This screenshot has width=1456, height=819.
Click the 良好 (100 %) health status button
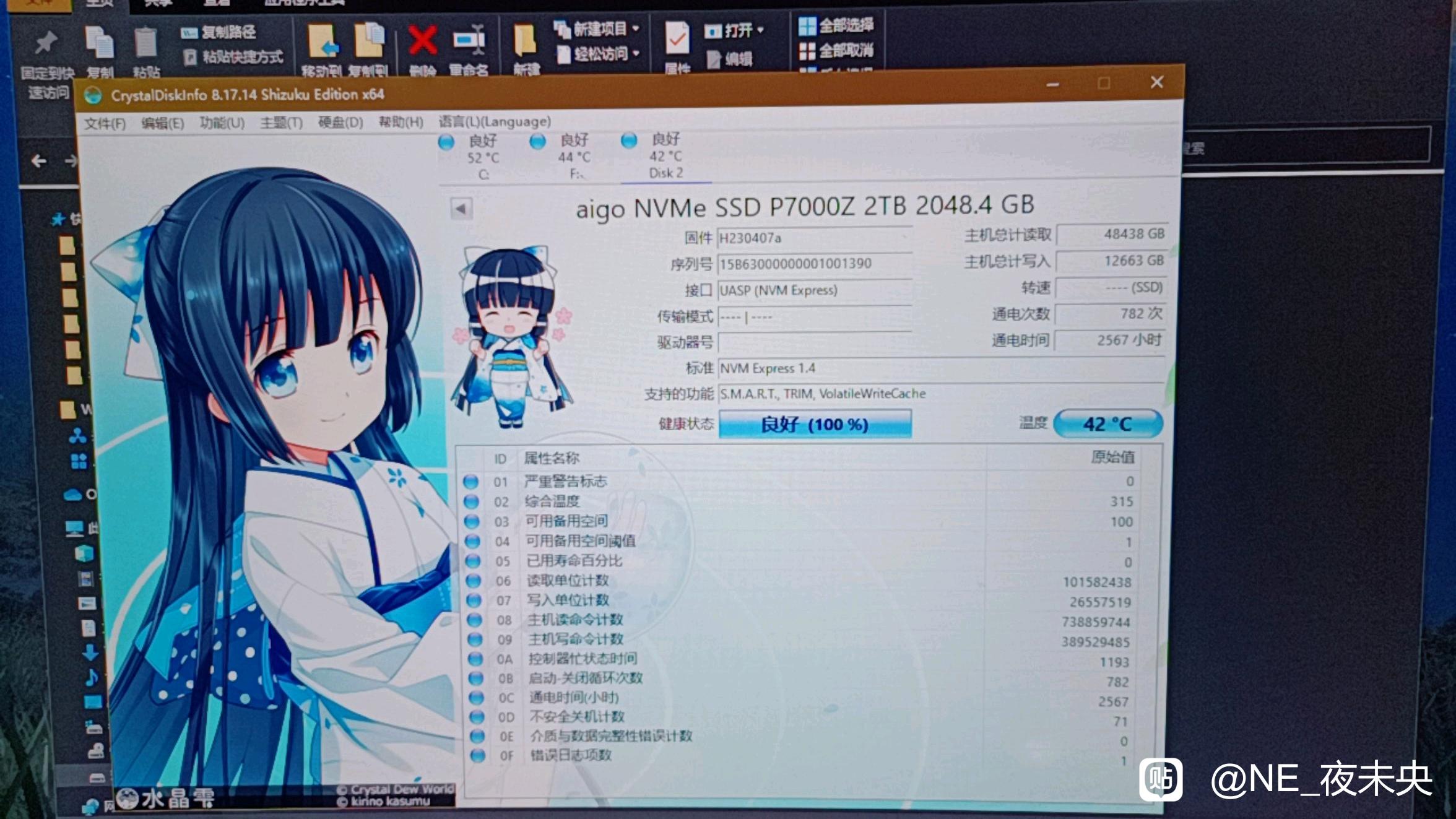(x=815, y=424)
